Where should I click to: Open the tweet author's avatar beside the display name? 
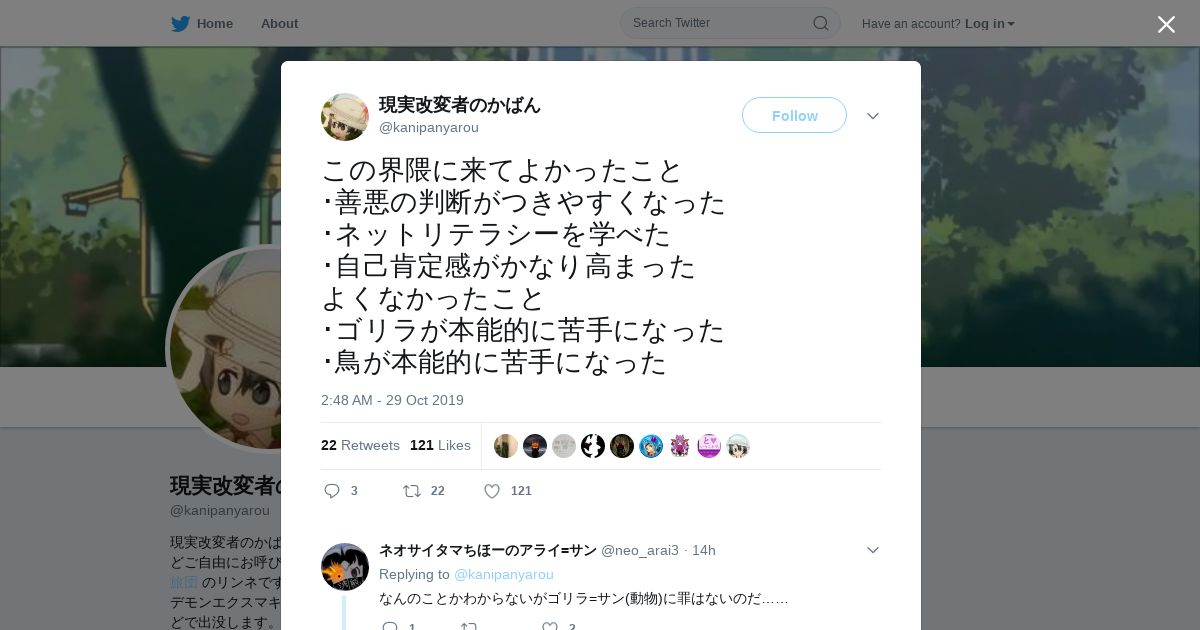[x=345, y=117]
